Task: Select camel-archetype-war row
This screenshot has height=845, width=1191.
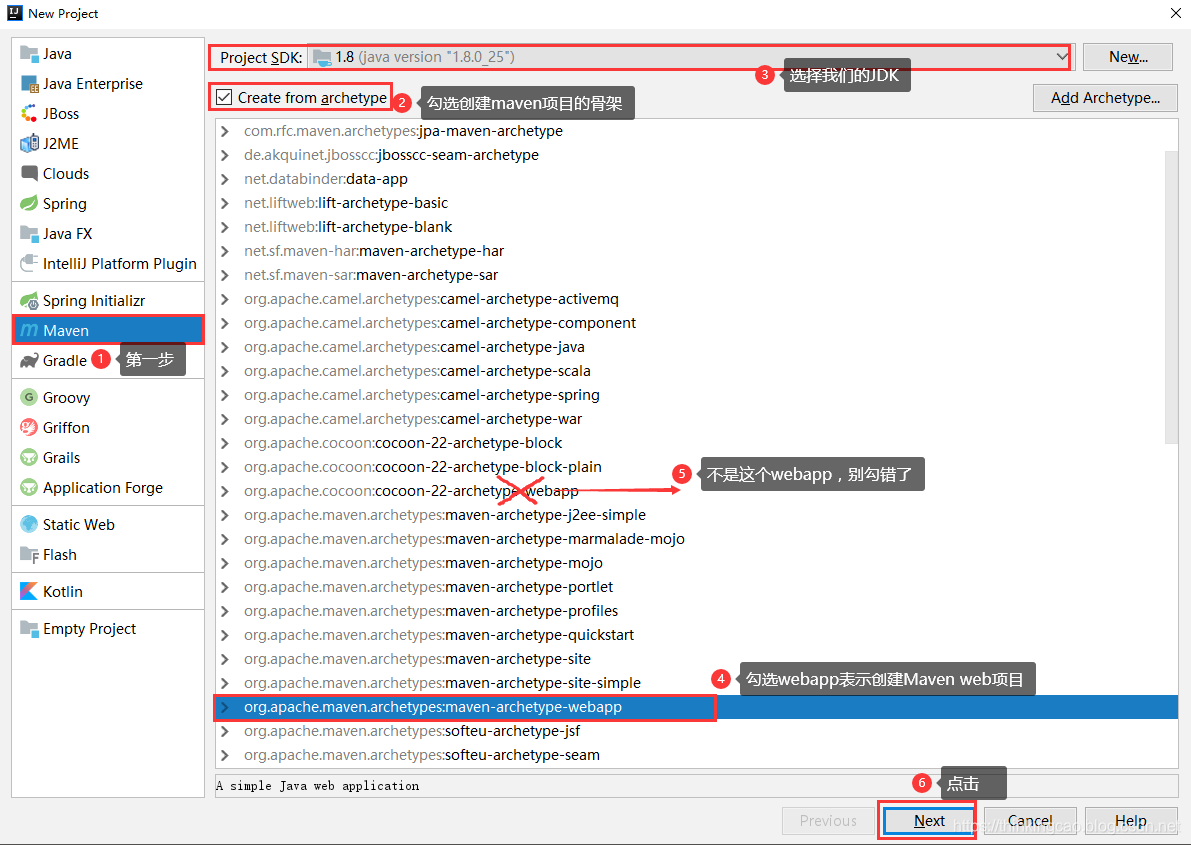Action: pyautogui.click(x=696, y=419)
